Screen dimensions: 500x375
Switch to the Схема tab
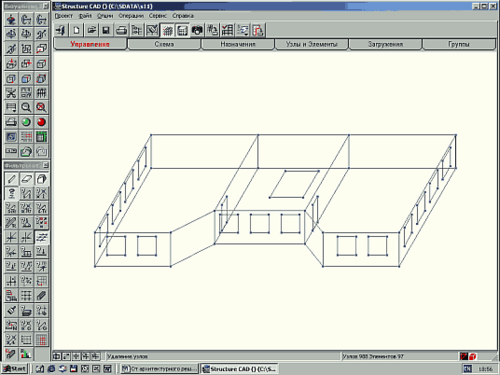(x=164, y=44)
